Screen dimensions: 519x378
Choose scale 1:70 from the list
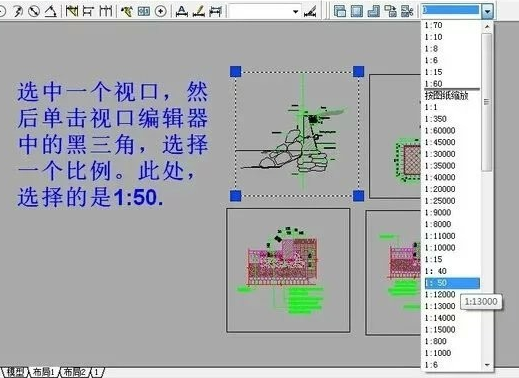coord(433,25)
